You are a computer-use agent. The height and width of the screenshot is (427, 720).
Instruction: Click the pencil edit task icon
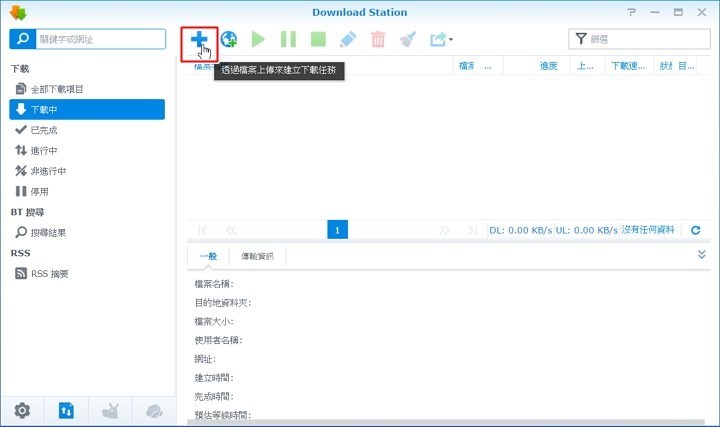pyautogui.click(x=347, y=40)
